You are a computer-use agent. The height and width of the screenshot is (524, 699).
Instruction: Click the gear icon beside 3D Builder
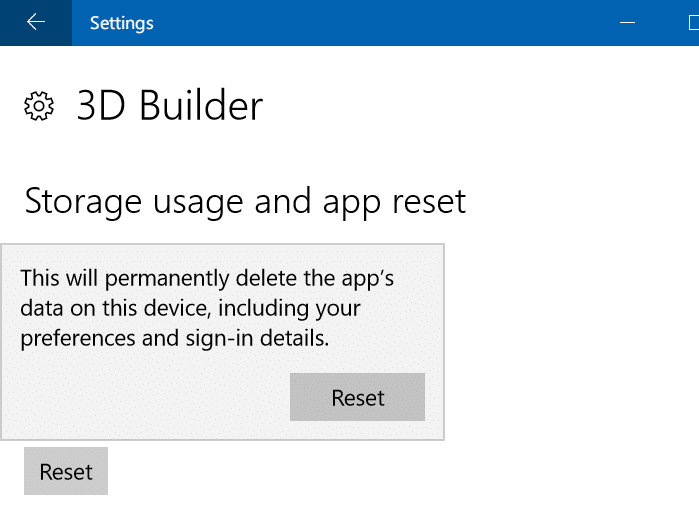[39, 106]
